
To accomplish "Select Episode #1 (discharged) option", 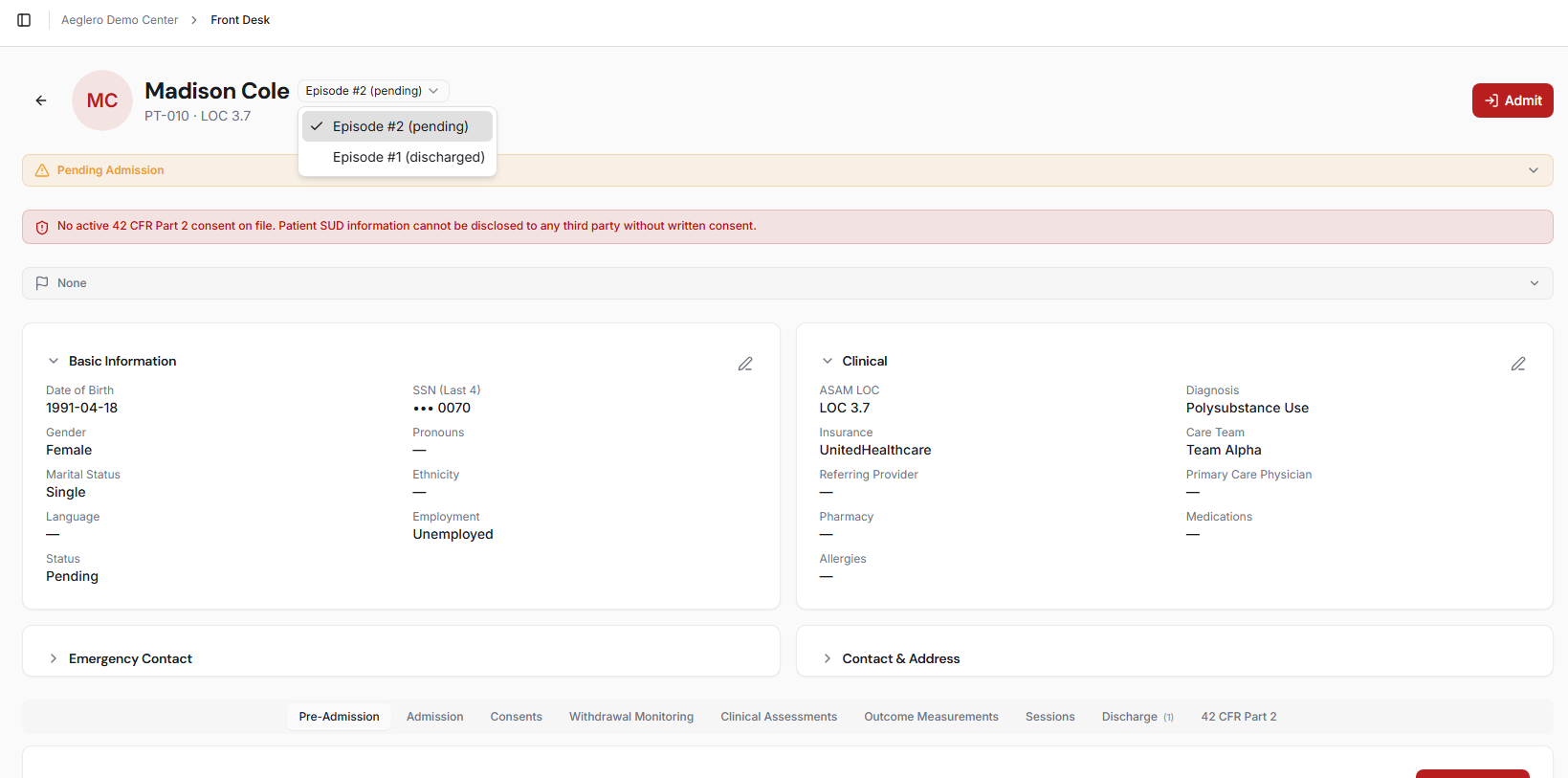I will point(397,157).
